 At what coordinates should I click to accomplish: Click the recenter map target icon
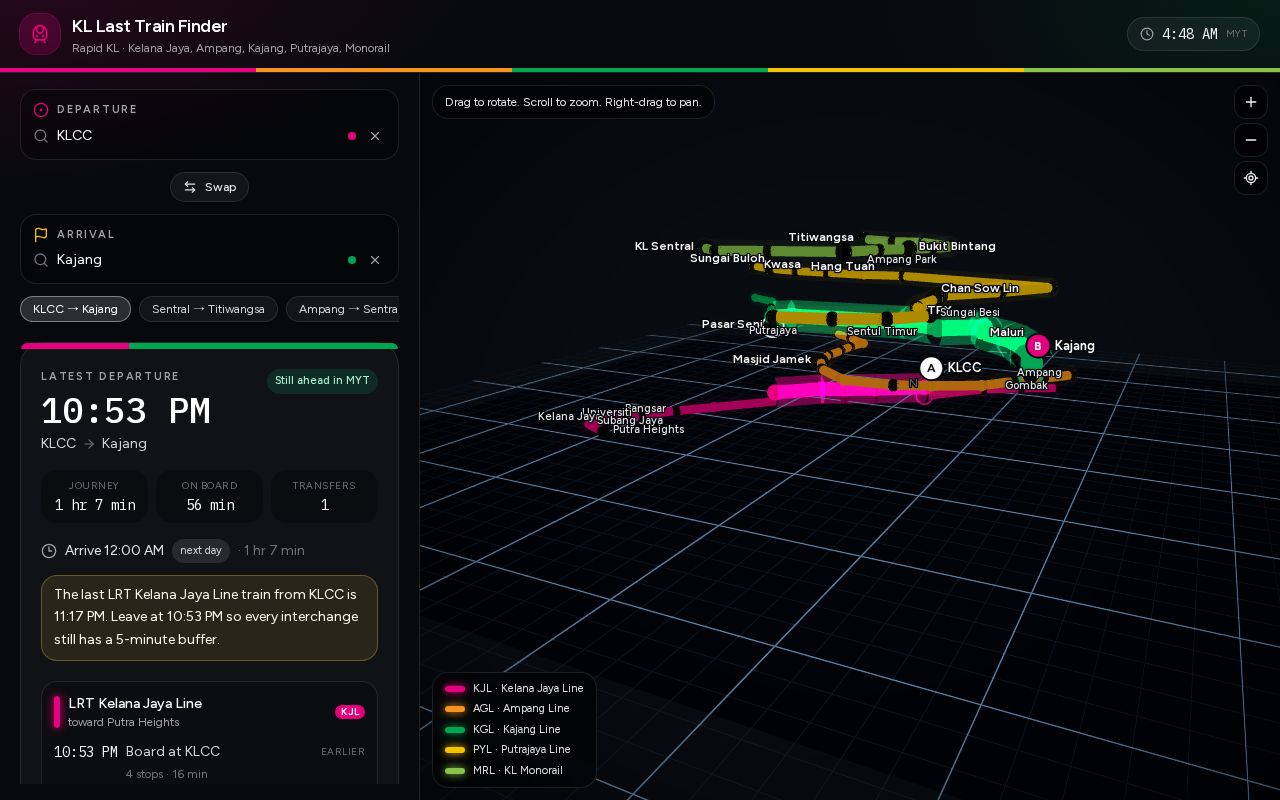1251,178
